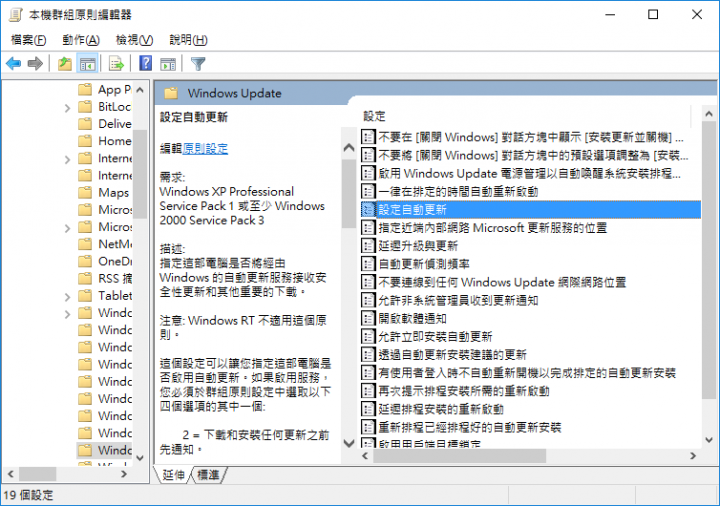The image size is (720, 506).
Task: Click the folder icon next to BitLoc
Action: click(85, 107)
